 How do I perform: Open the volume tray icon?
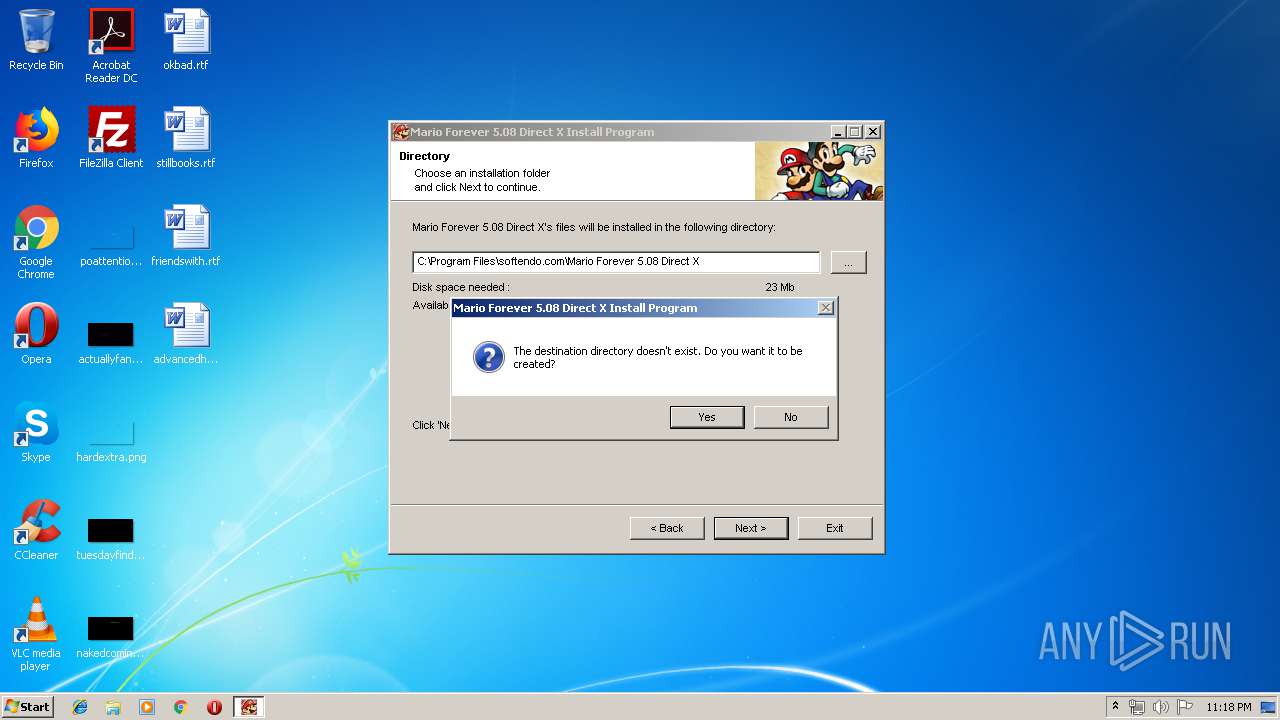(1161, 707)
